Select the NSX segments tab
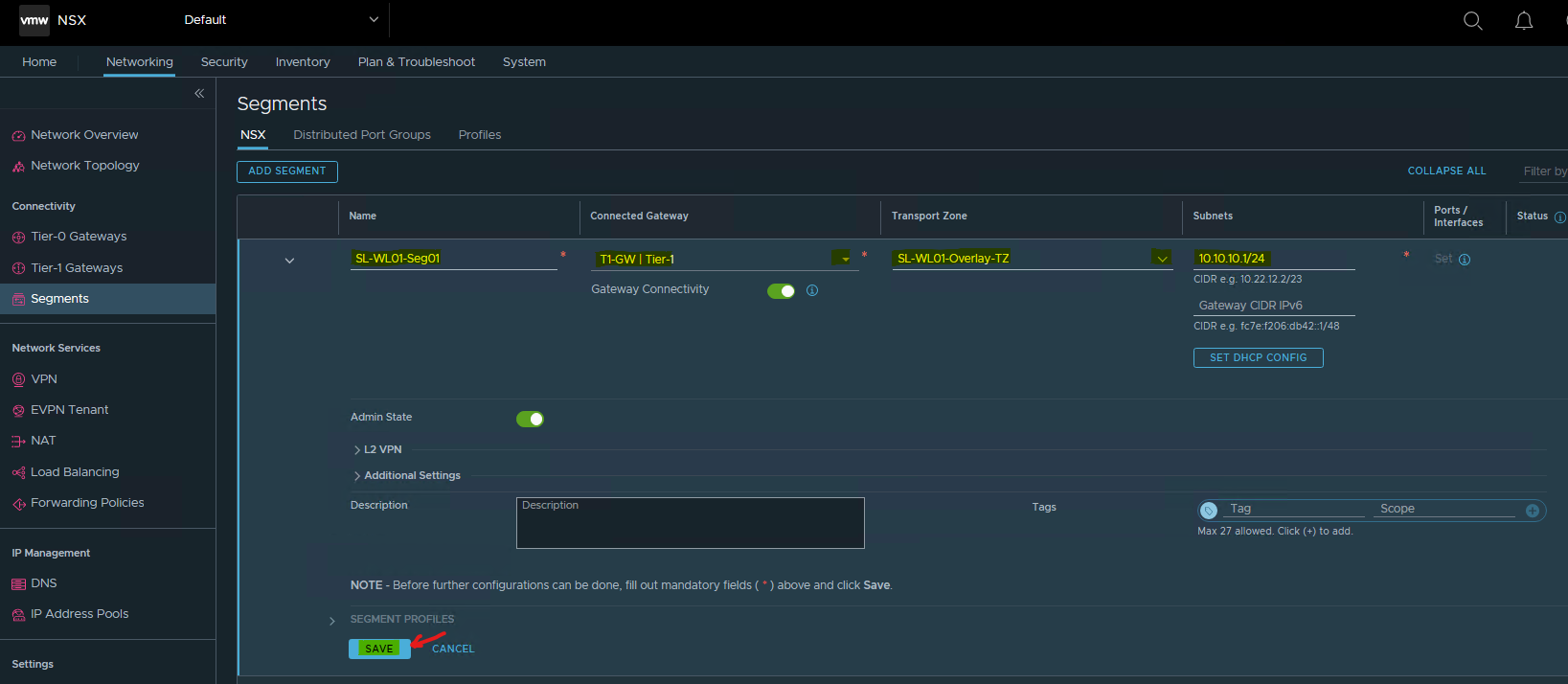 [253, 135]
